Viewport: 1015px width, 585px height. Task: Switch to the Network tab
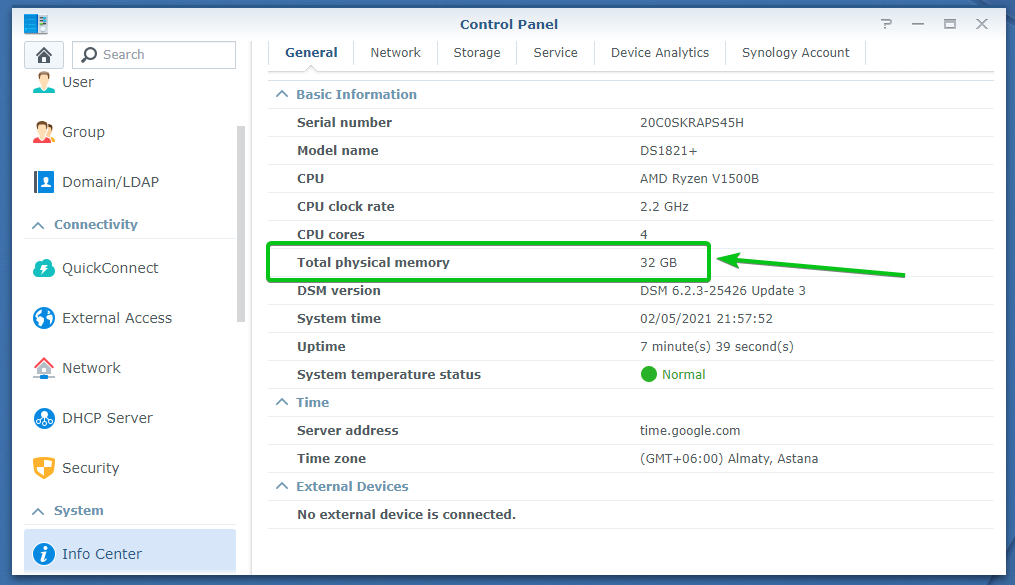pos(395,53)
